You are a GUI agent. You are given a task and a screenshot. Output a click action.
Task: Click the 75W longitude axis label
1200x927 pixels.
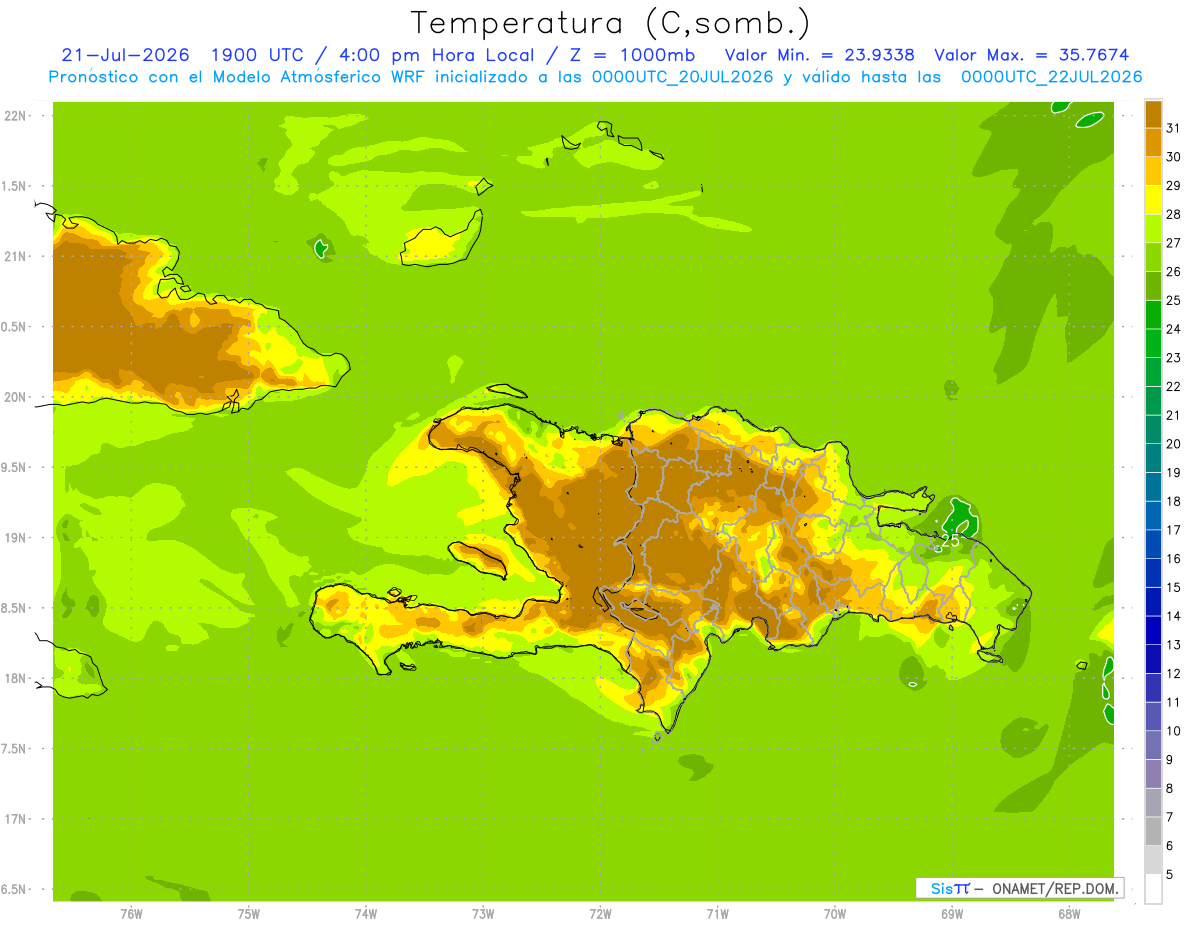pyautogui.click(x=249, y=914)
